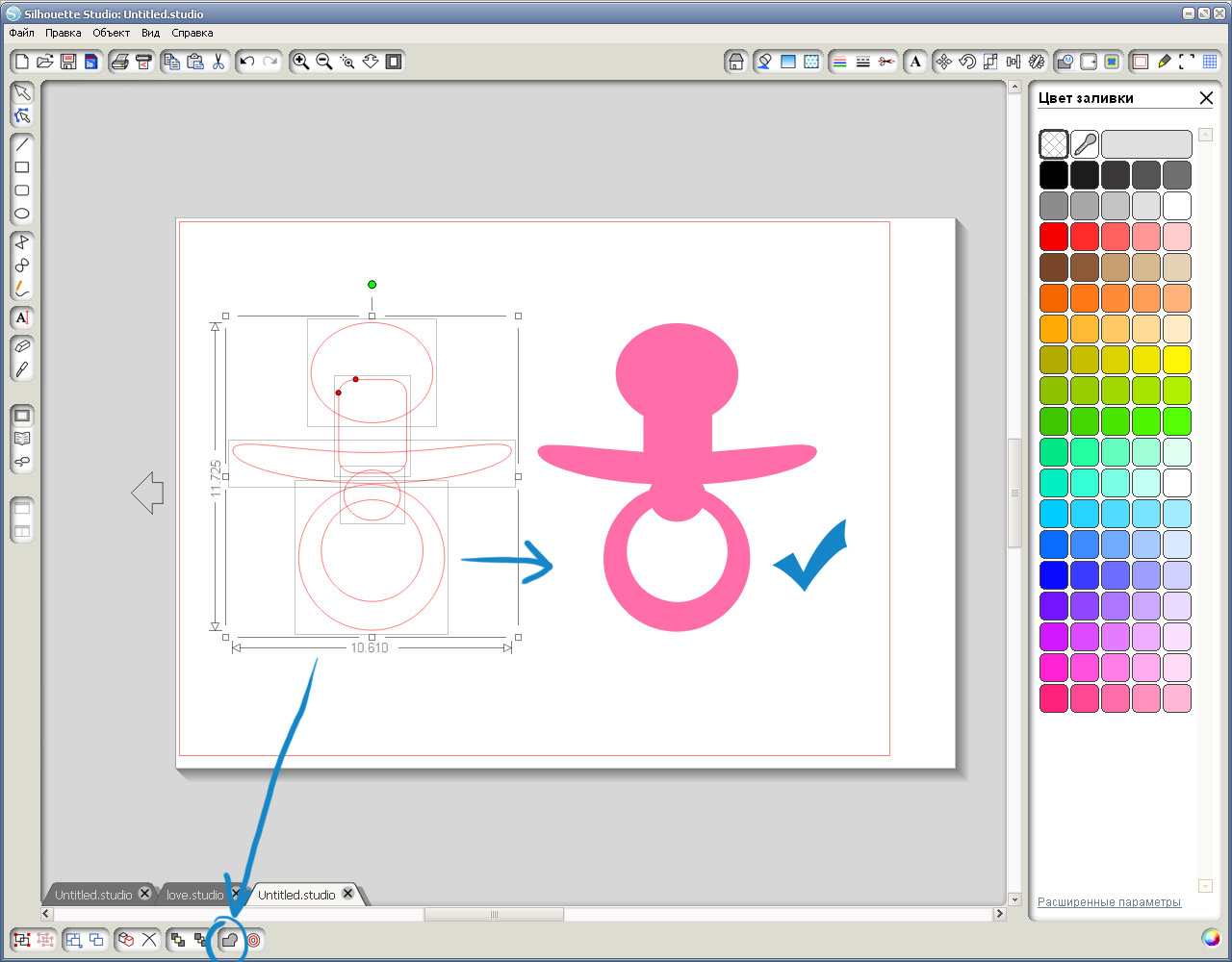
Task: Open the Объект menu
Action: (112, 33)
